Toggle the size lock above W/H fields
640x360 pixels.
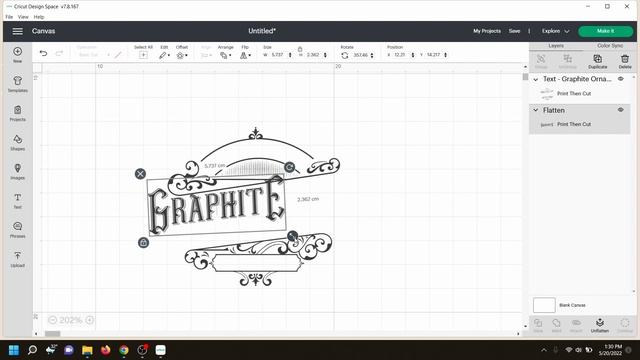(x=300, y=49)
